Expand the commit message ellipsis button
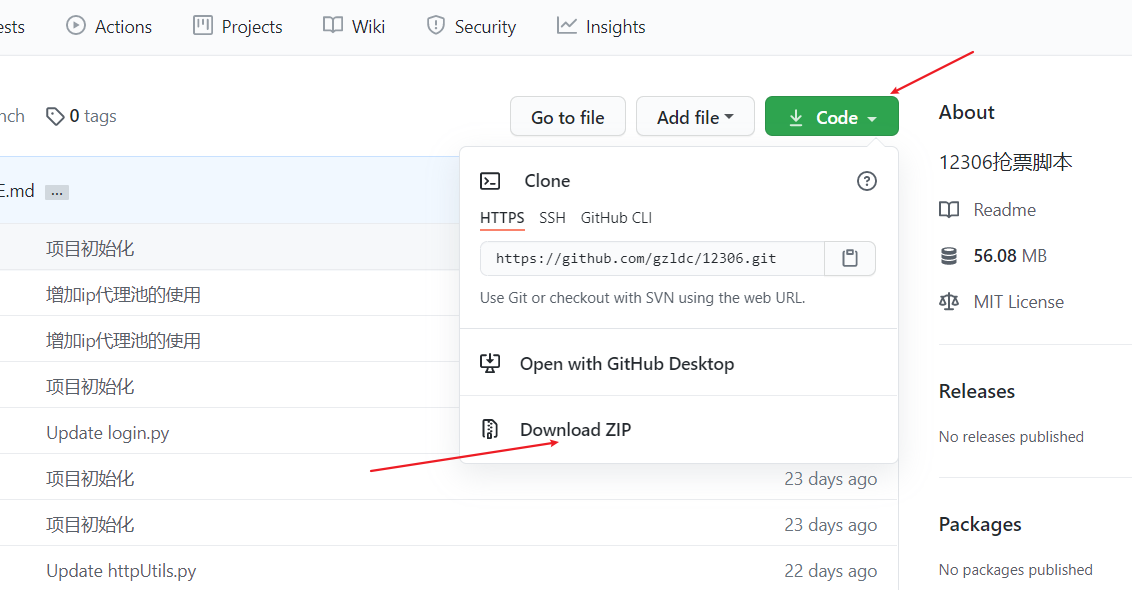Screen dimensions: 1132x590 point(57,192)
